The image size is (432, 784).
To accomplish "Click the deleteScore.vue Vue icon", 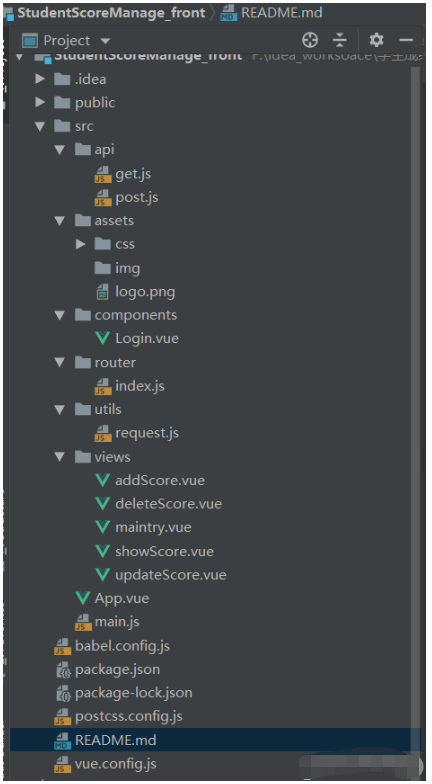I will pyautogui.click(x=102, y=504).
